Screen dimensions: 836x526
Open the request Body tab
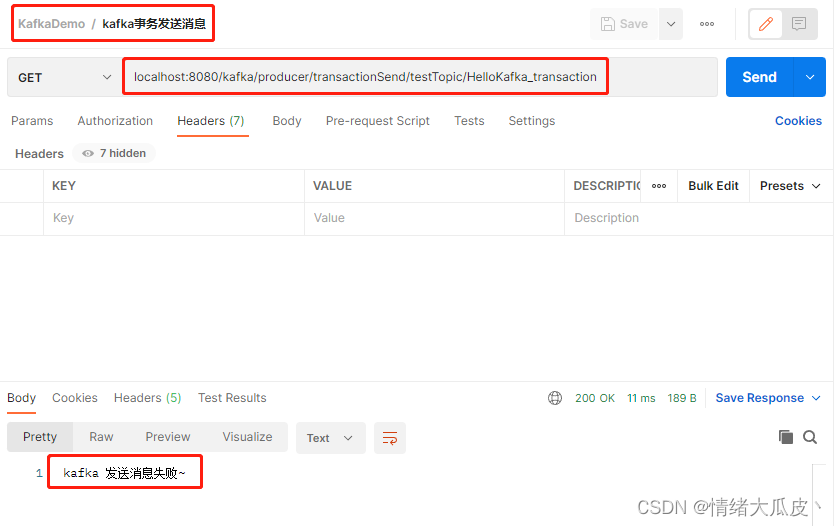[287, 121]
